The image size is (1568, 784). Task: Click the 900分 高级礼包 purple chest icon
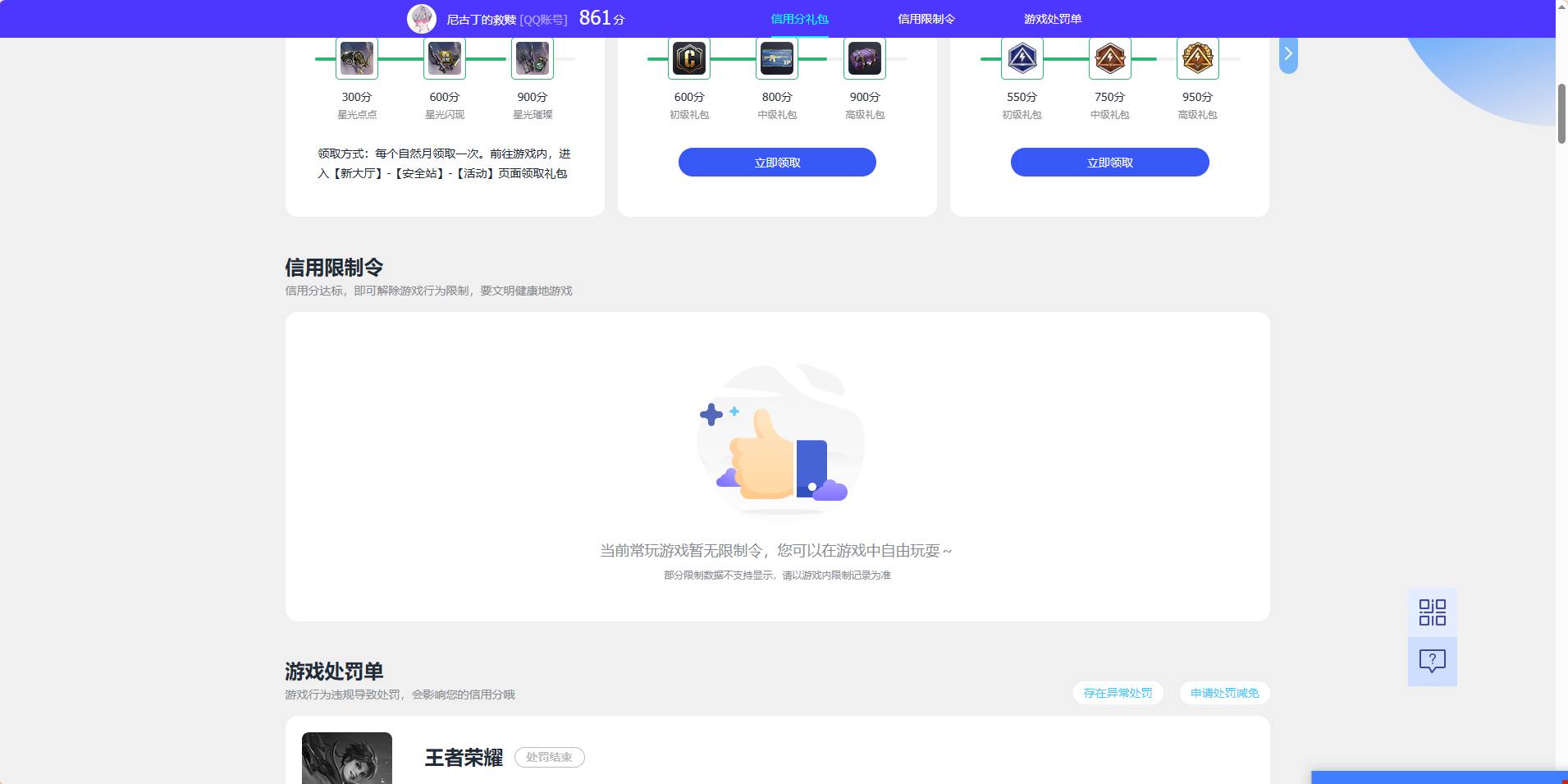click(865, 58)
